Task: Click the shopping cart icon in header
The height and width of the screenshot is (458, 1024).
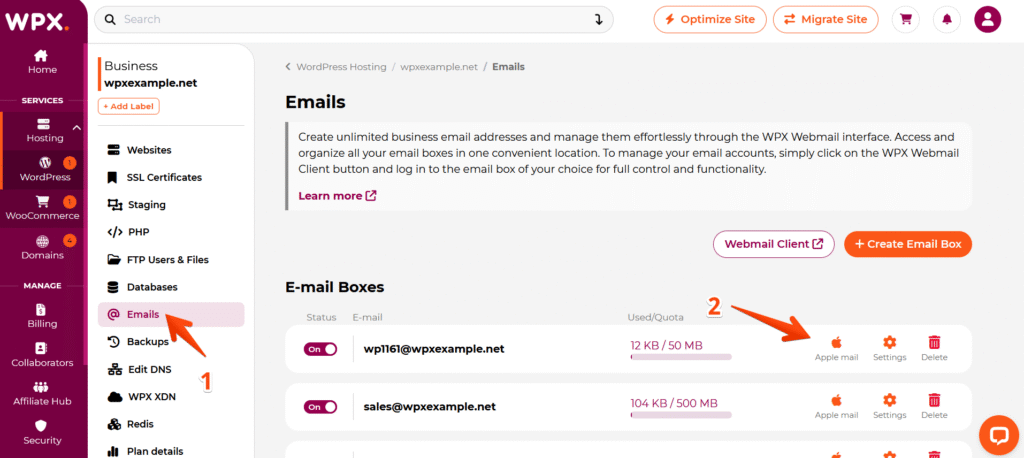Action: tap(905, 19)
